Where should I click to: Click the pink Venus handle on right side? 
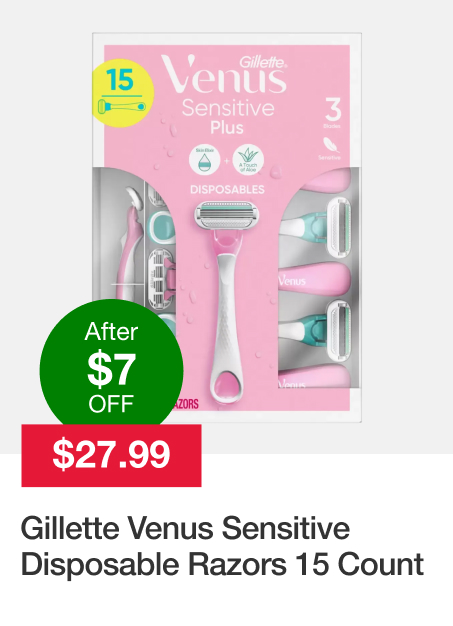click(315, 279)
